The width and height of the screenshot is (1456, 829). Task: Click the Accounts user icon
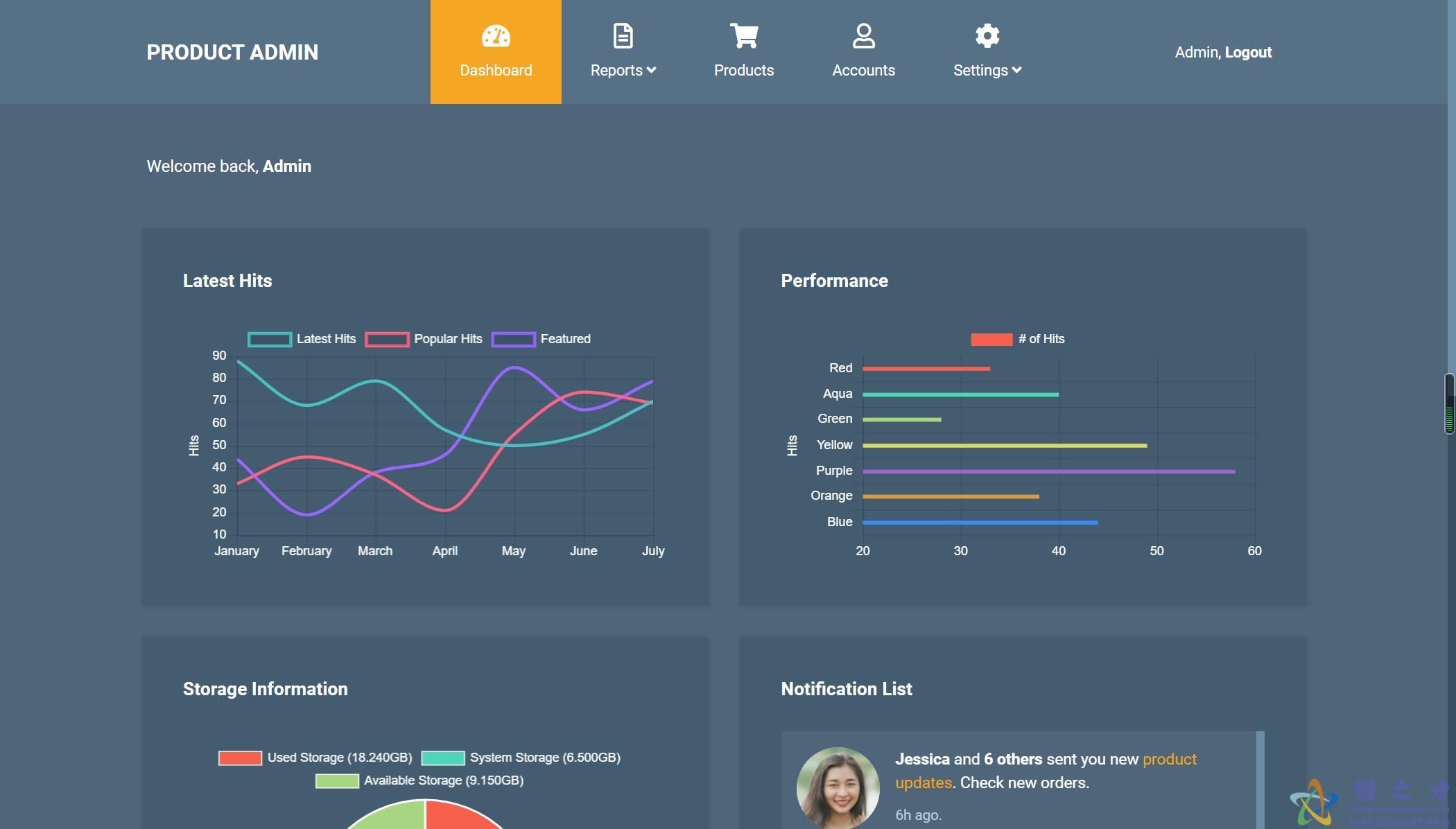pyautogui.click(x=863, y=36)
